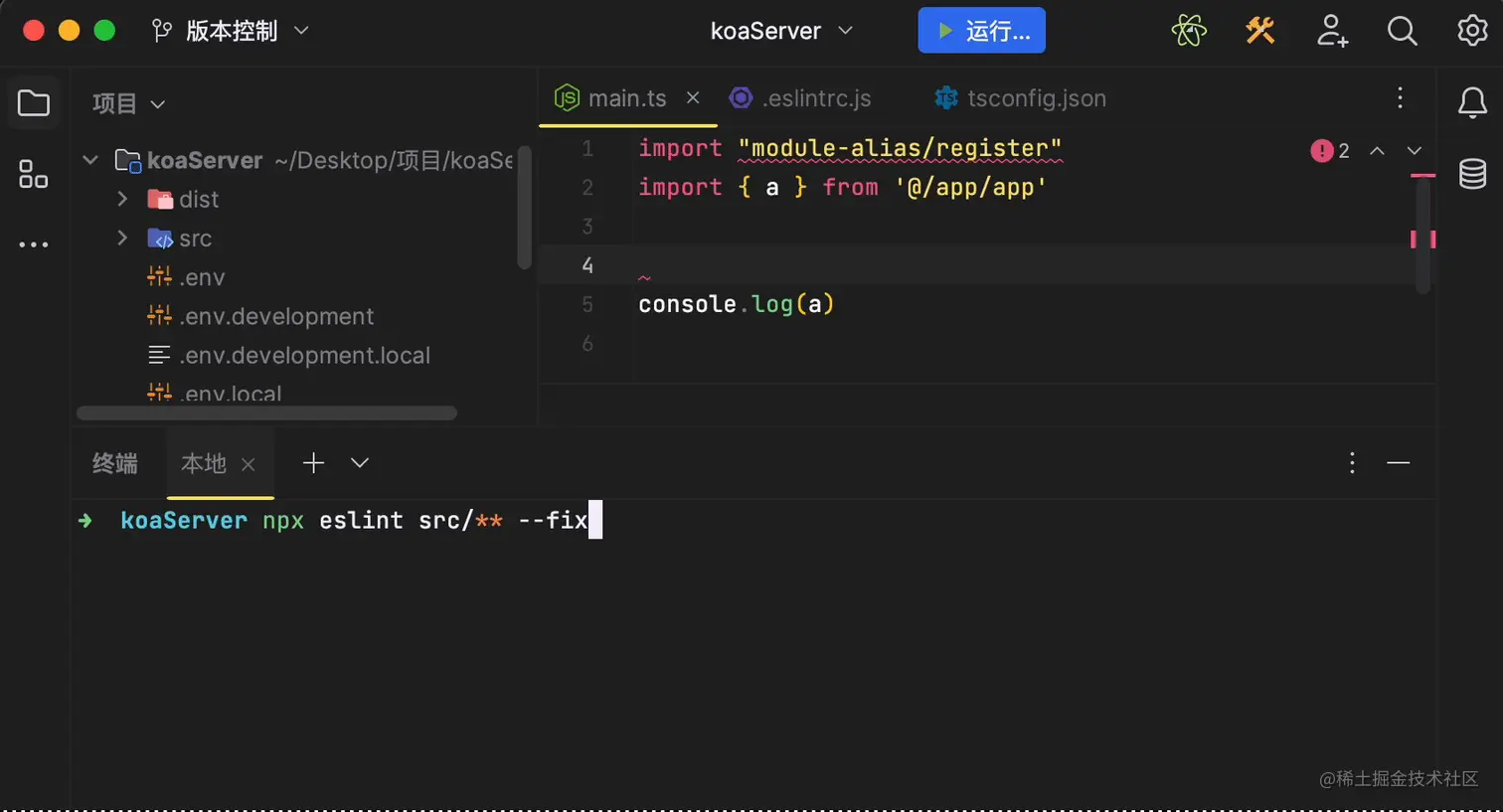Create a new terminal with the plus
This screenshot has height=812, width=1503.
pos(313,462)
